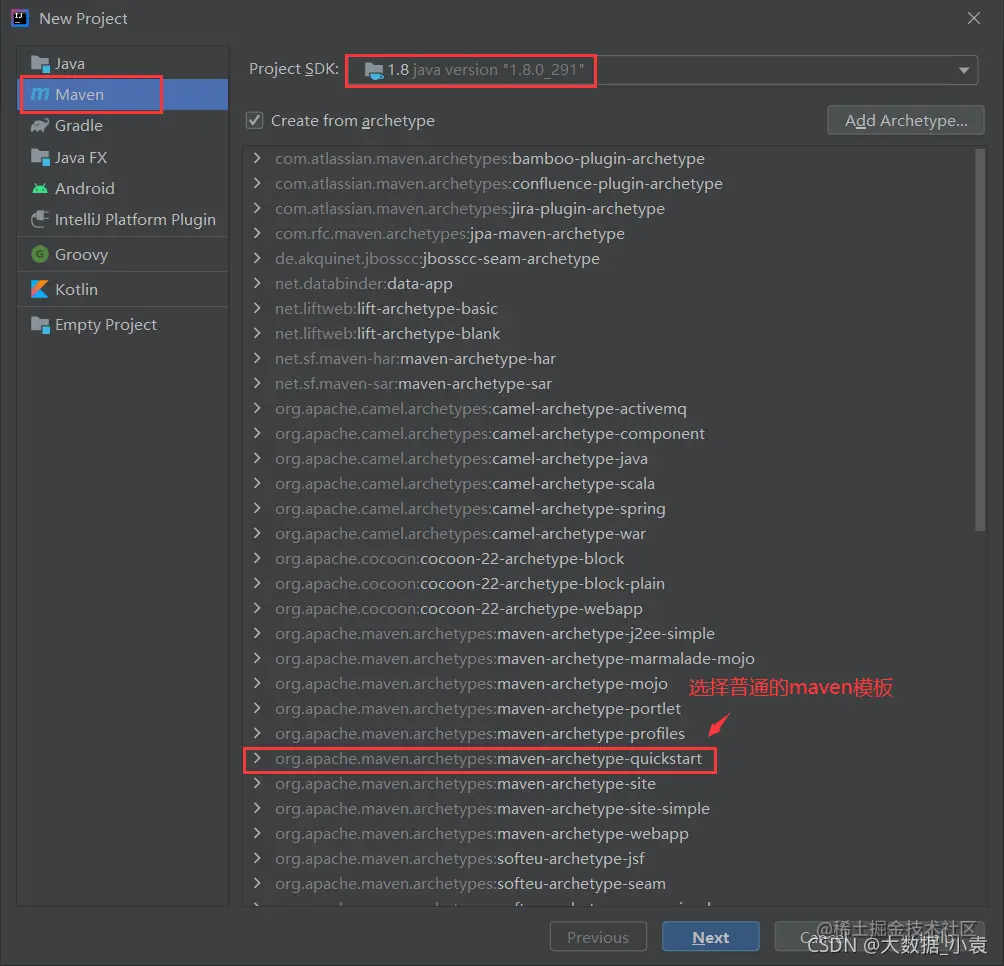Expand the camel-archetype-spring row
This screenshot has height=966, width=1004.
(x=257, y=508)
